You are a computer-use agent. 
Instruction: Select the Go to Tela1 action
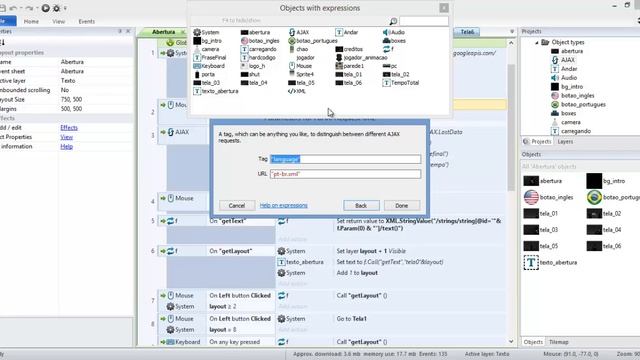pyautogui.click(x=351, y=319)
